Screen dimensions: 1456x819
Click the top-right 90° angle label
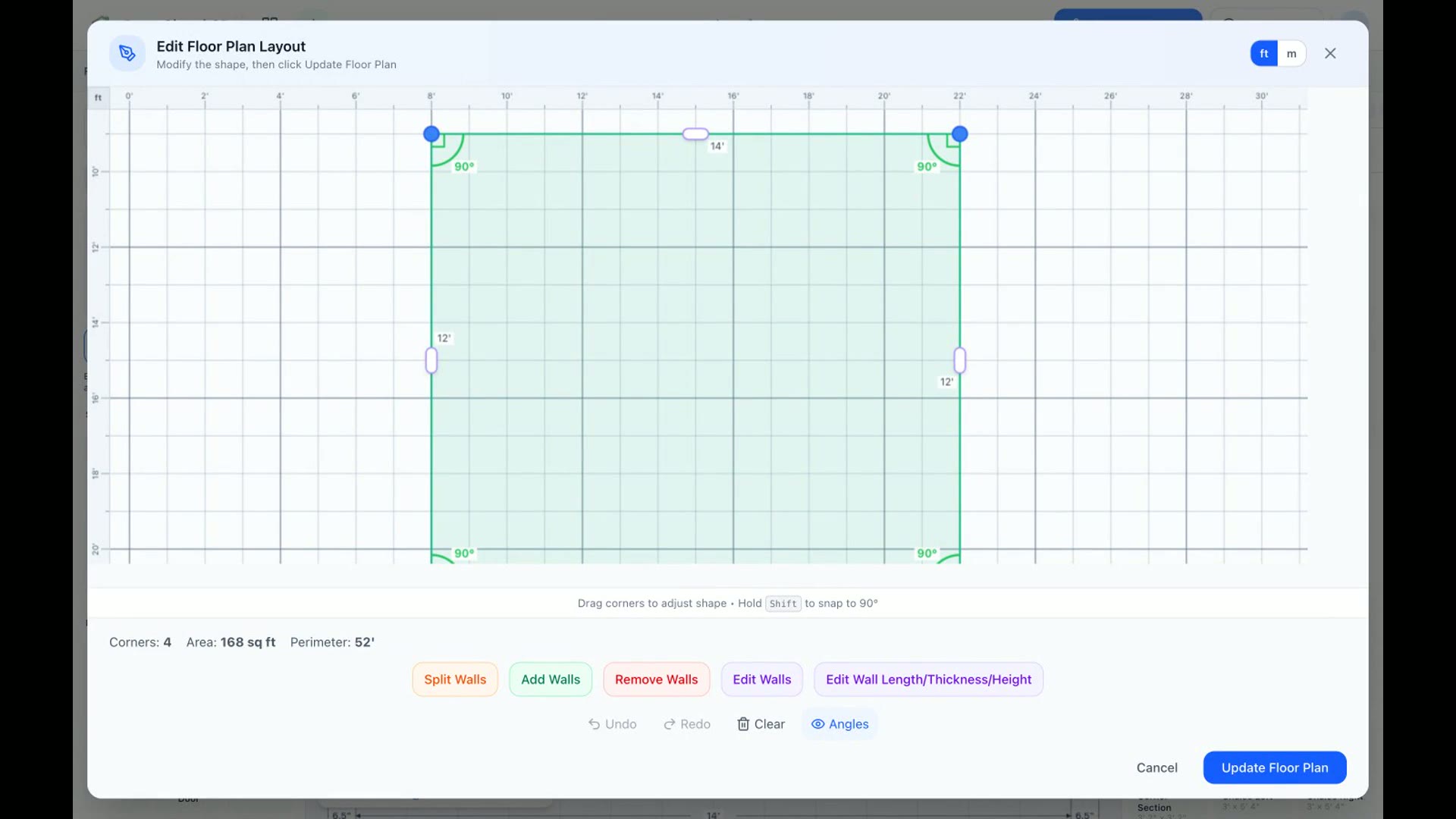[927, 167]
